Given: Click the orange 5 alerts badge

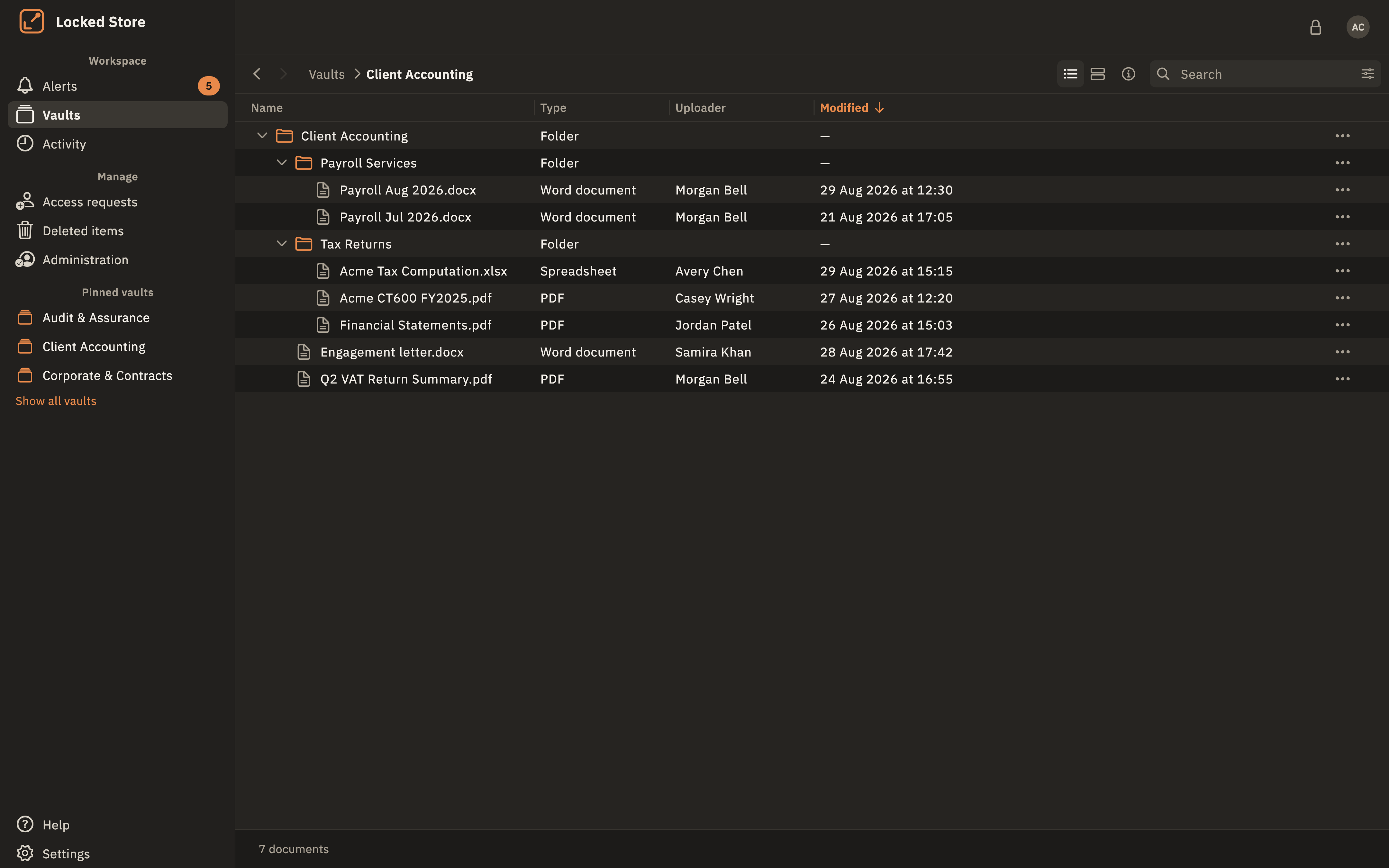Looking at the screenshot, I should [209, 86].
